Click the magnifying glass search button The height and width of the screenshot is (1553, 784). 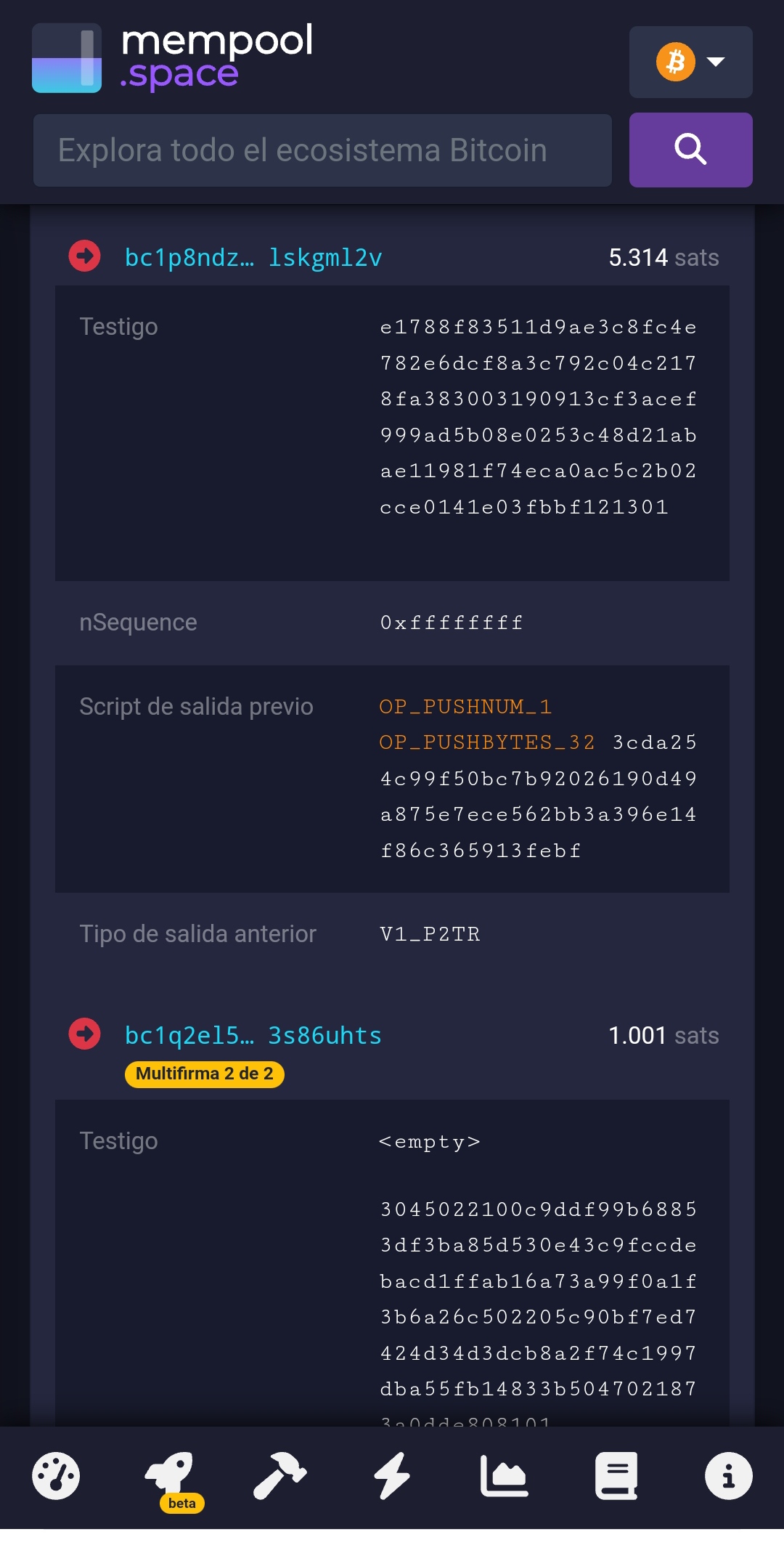tap(690, 150)
